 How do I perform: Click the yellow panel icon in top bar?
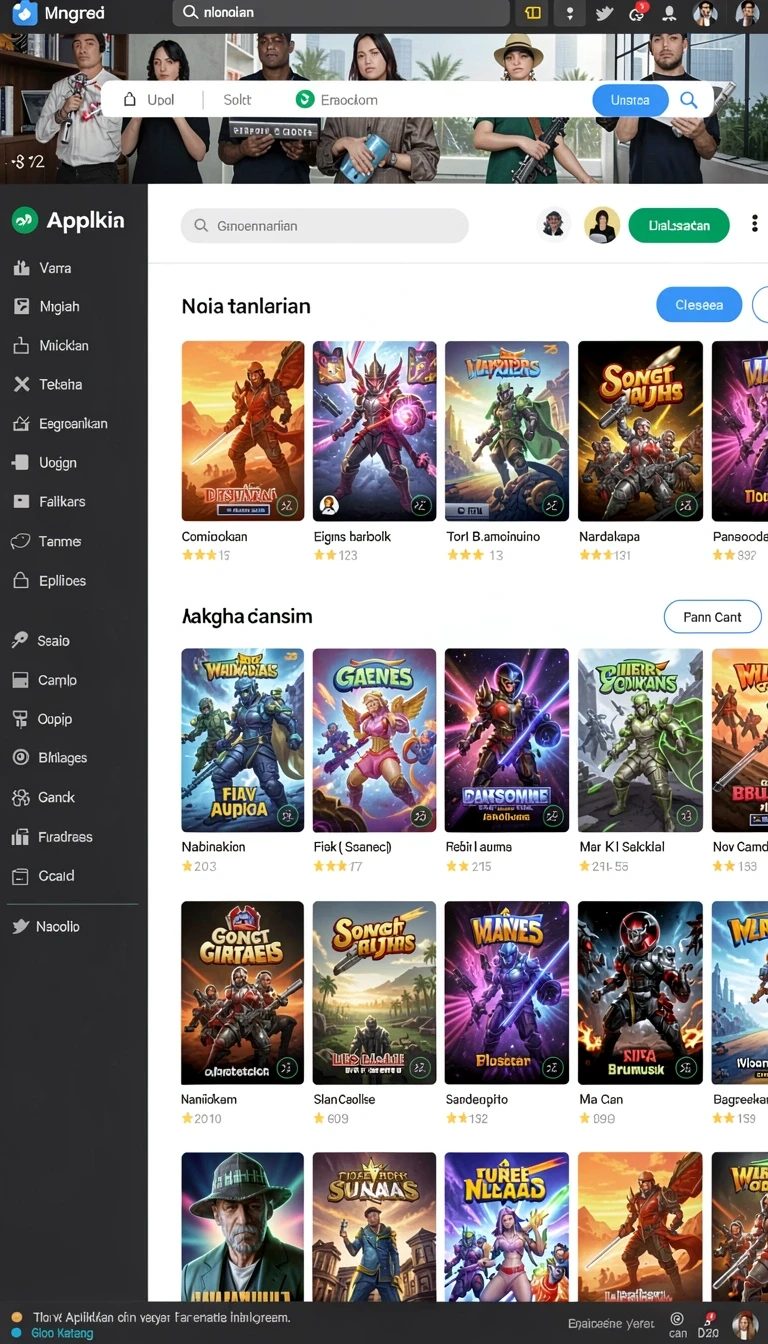coord(533,13)
